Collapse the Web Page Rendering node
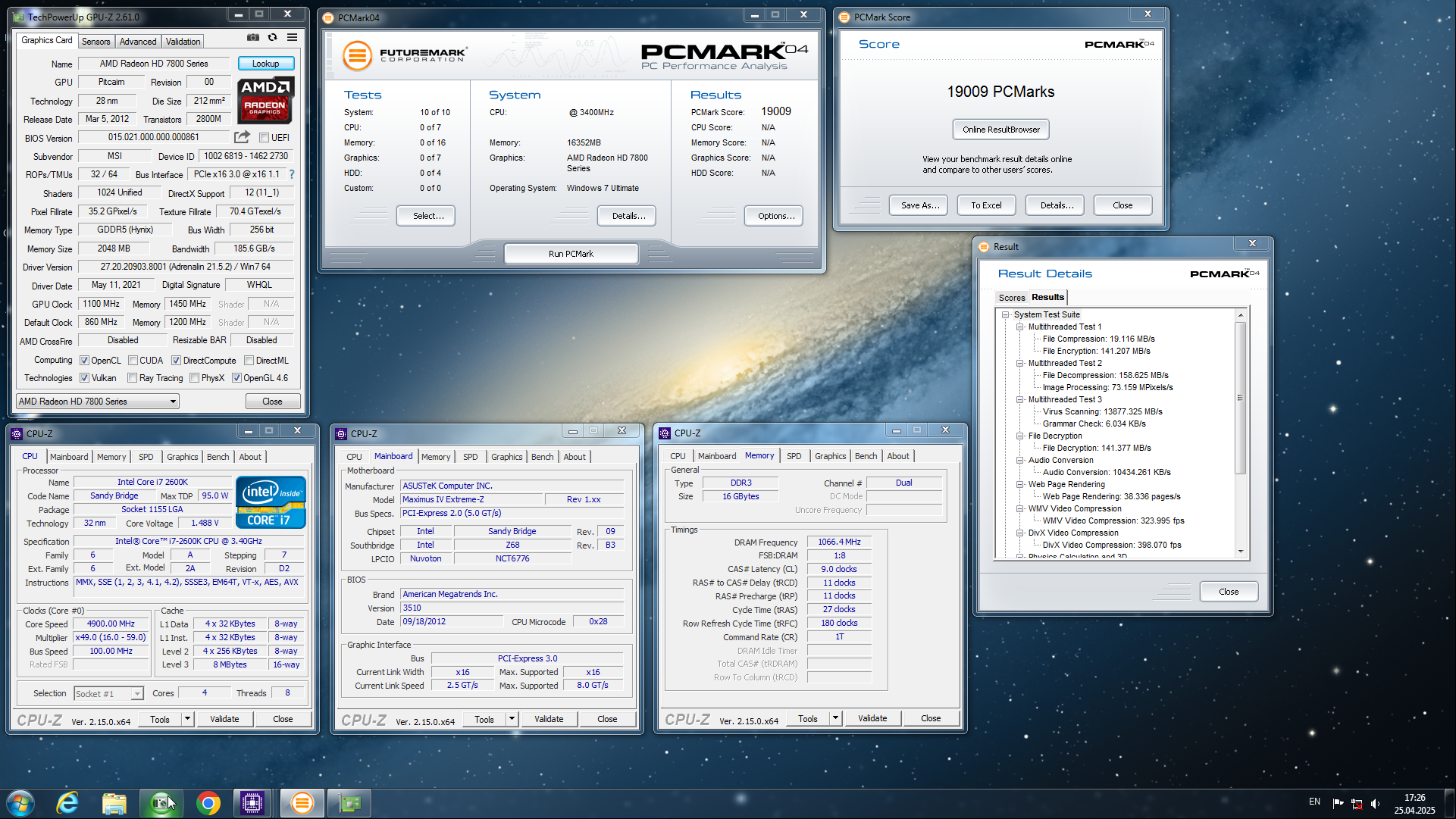The width and height of the screenshot is (1456, 819). tap(1020, 484)
